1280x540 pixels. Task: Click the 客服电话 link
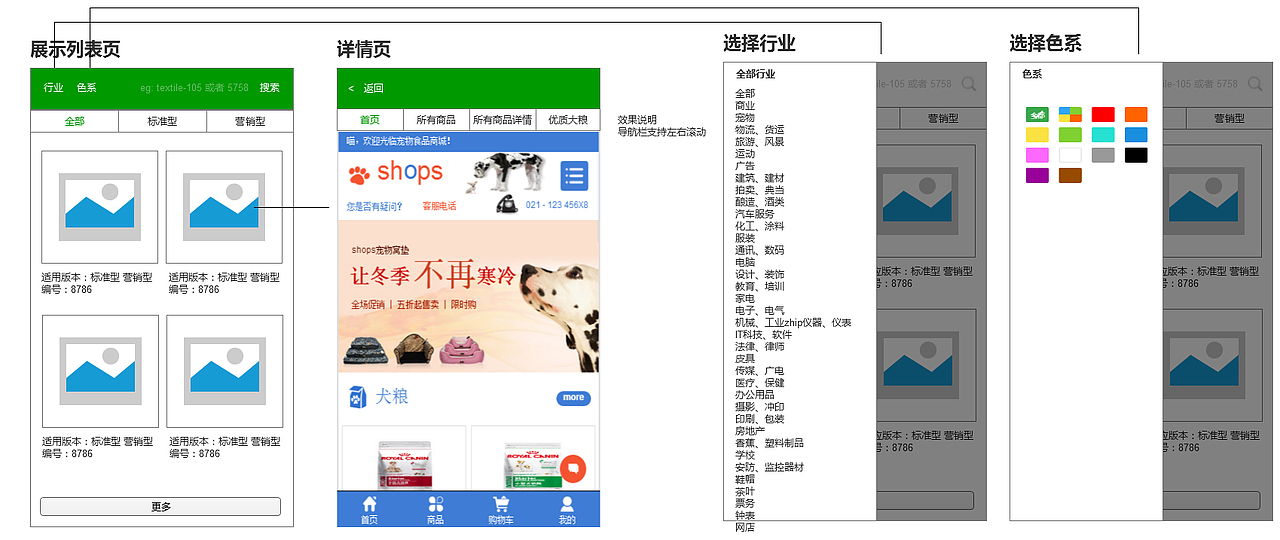(439, 206)
